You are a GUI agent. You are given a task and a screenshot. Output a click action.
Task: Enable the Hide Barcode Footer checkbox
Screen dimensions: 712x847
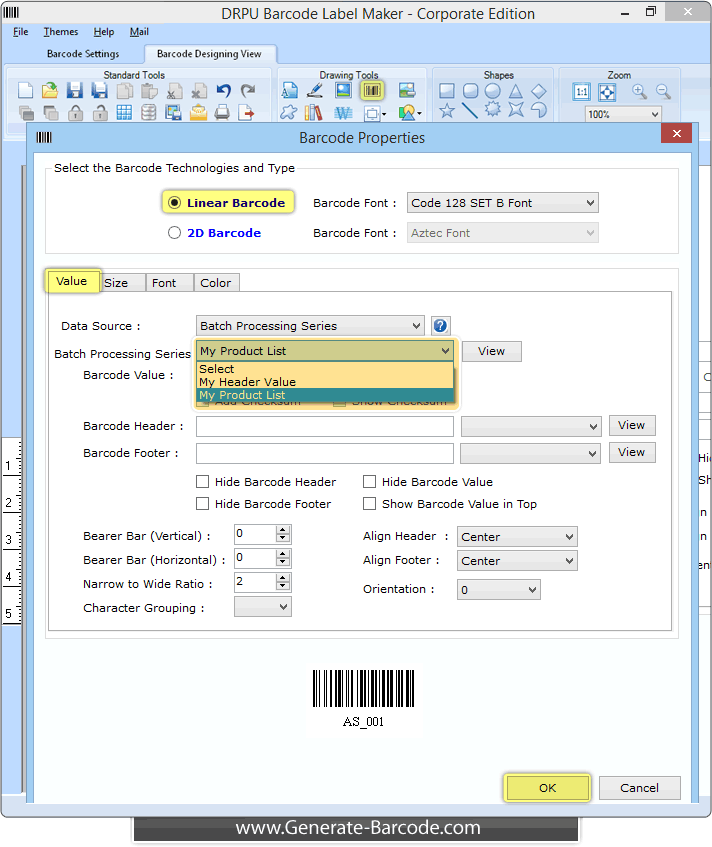click(203, 504)
